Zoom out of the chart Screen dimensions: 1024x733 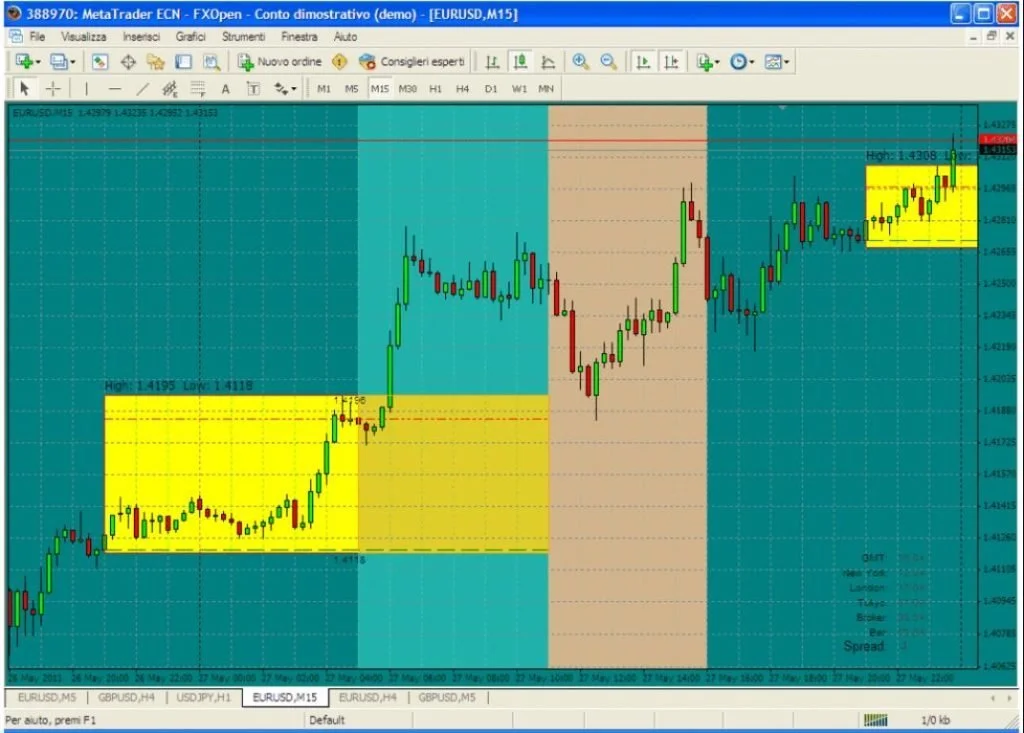coord(608,62)
